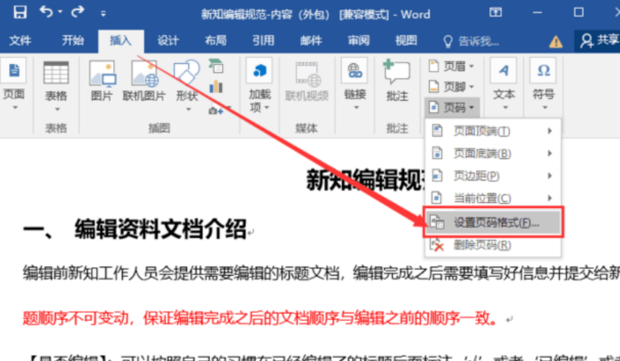Maximize the Word window
The image size is (620, 361).
578,13
